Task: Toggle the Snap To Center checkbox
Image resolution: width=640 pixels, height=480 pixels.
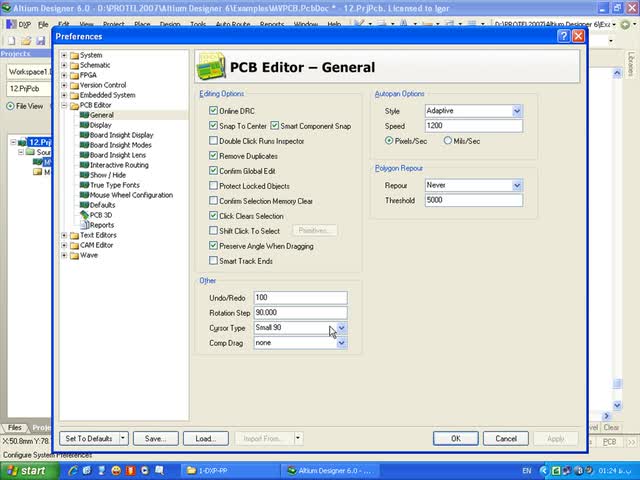Action: tap(213, 126)
